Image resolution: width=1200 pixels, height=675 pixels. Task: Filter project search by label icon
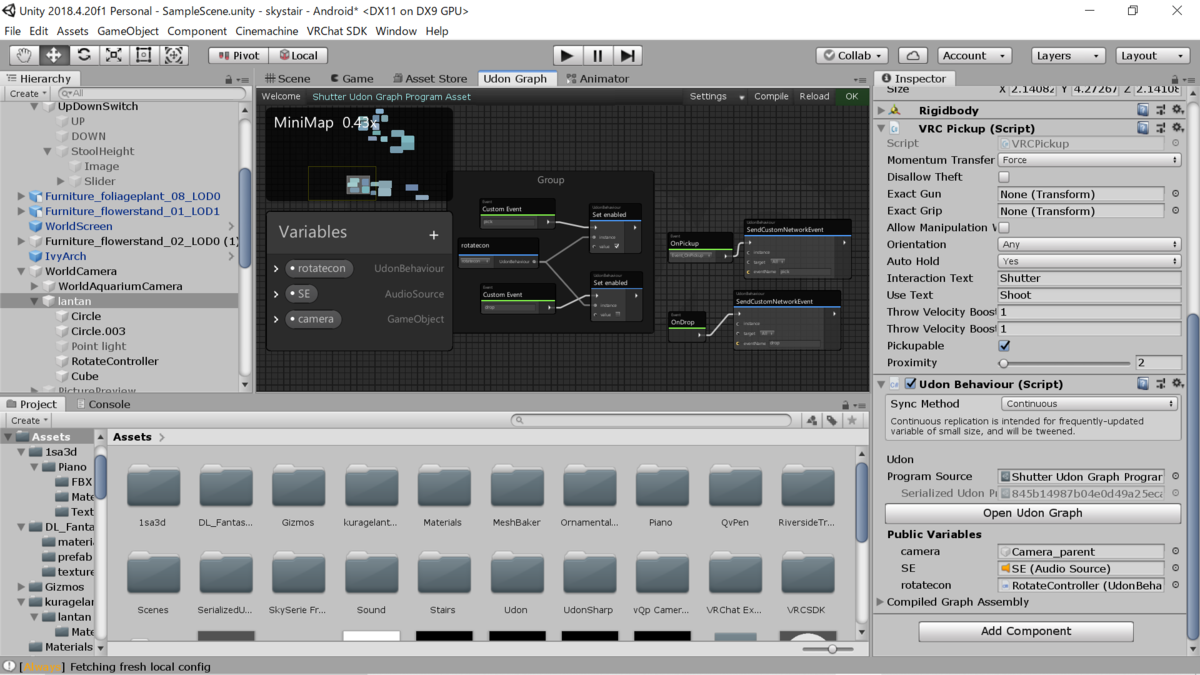[x=831, y=421]
